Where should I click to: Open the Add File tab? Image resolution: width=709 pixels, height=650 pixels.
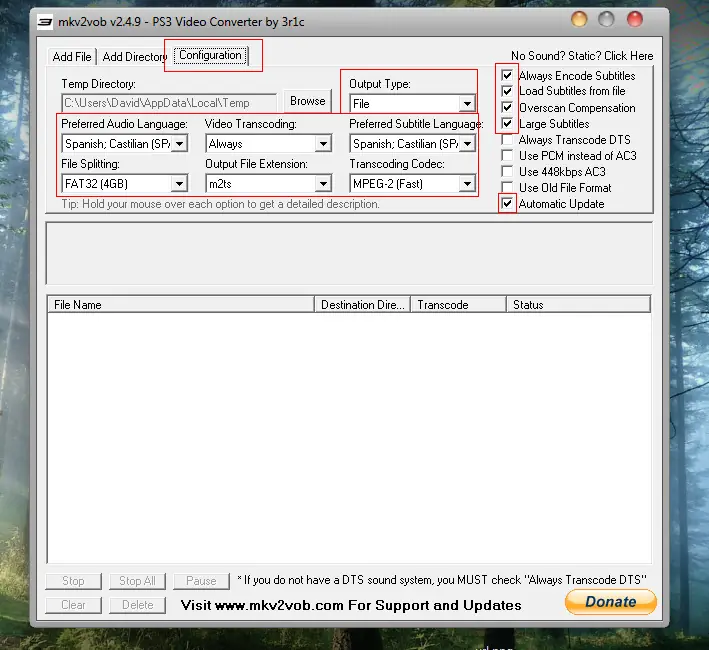72,57
